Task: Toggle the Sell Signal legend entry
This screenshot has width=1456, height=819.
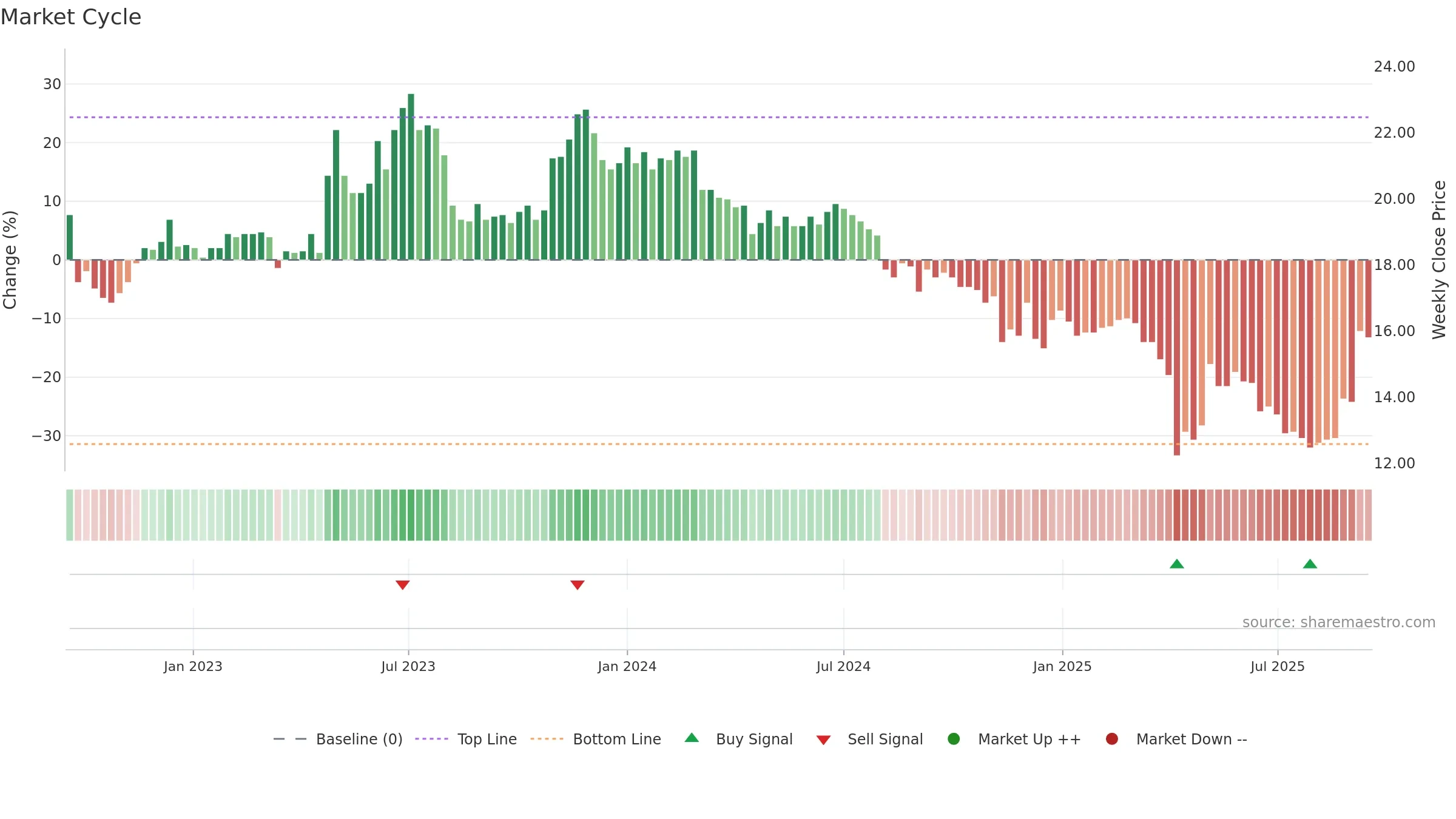Action: click(869, 739)
